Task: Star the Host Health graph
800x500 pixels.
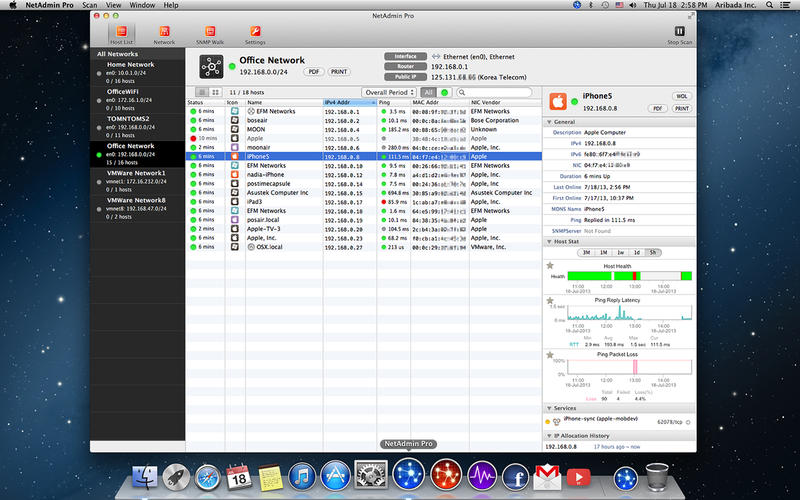Action: (550, 266)
